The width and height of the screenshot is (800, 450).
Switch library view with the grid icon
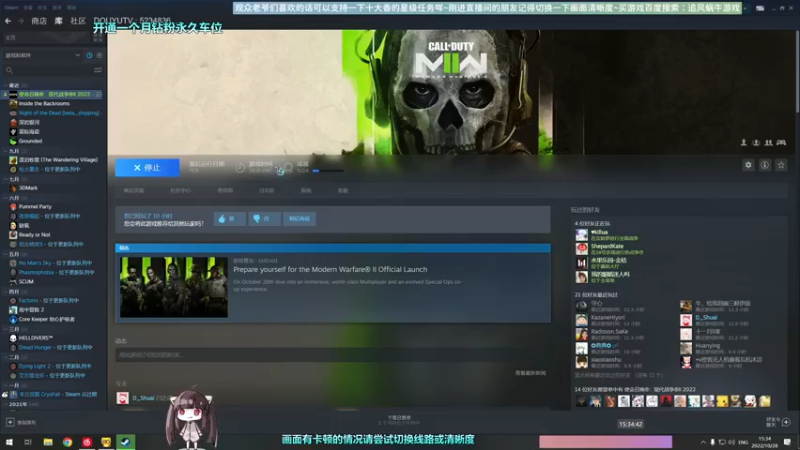point(98,38)
